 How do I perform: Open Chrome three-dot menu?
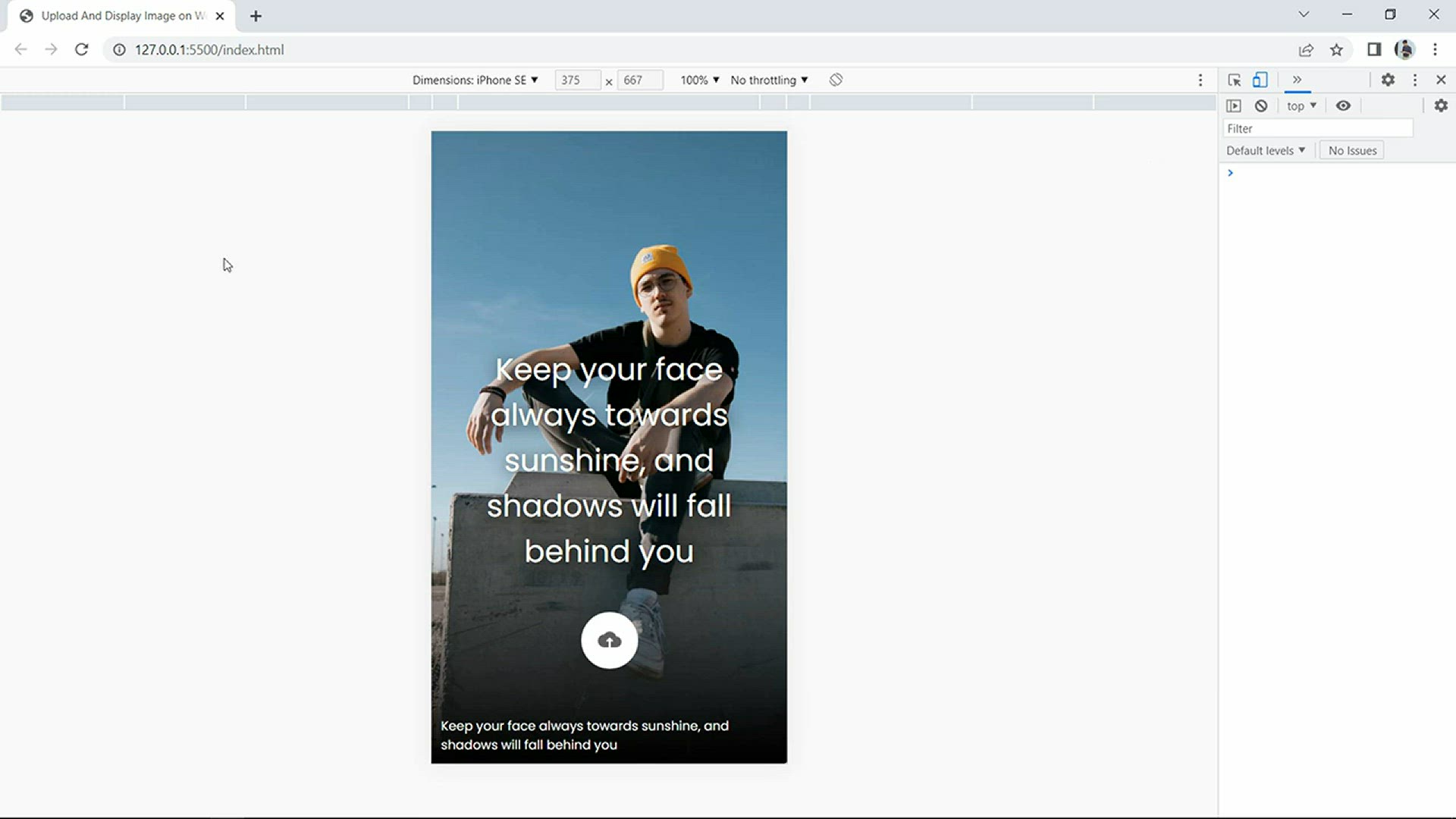click(x=1435, y=49)
